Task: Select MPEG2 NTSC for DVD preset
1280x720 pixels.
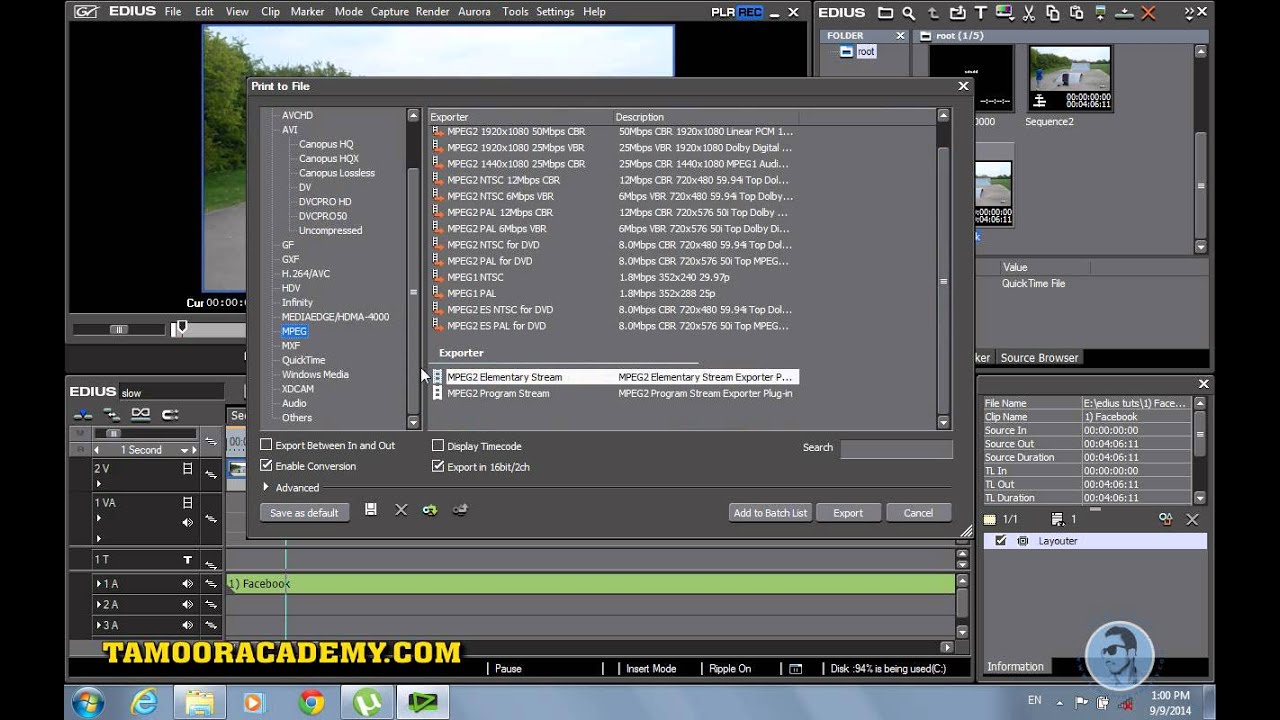Action: tap(612, 245)
